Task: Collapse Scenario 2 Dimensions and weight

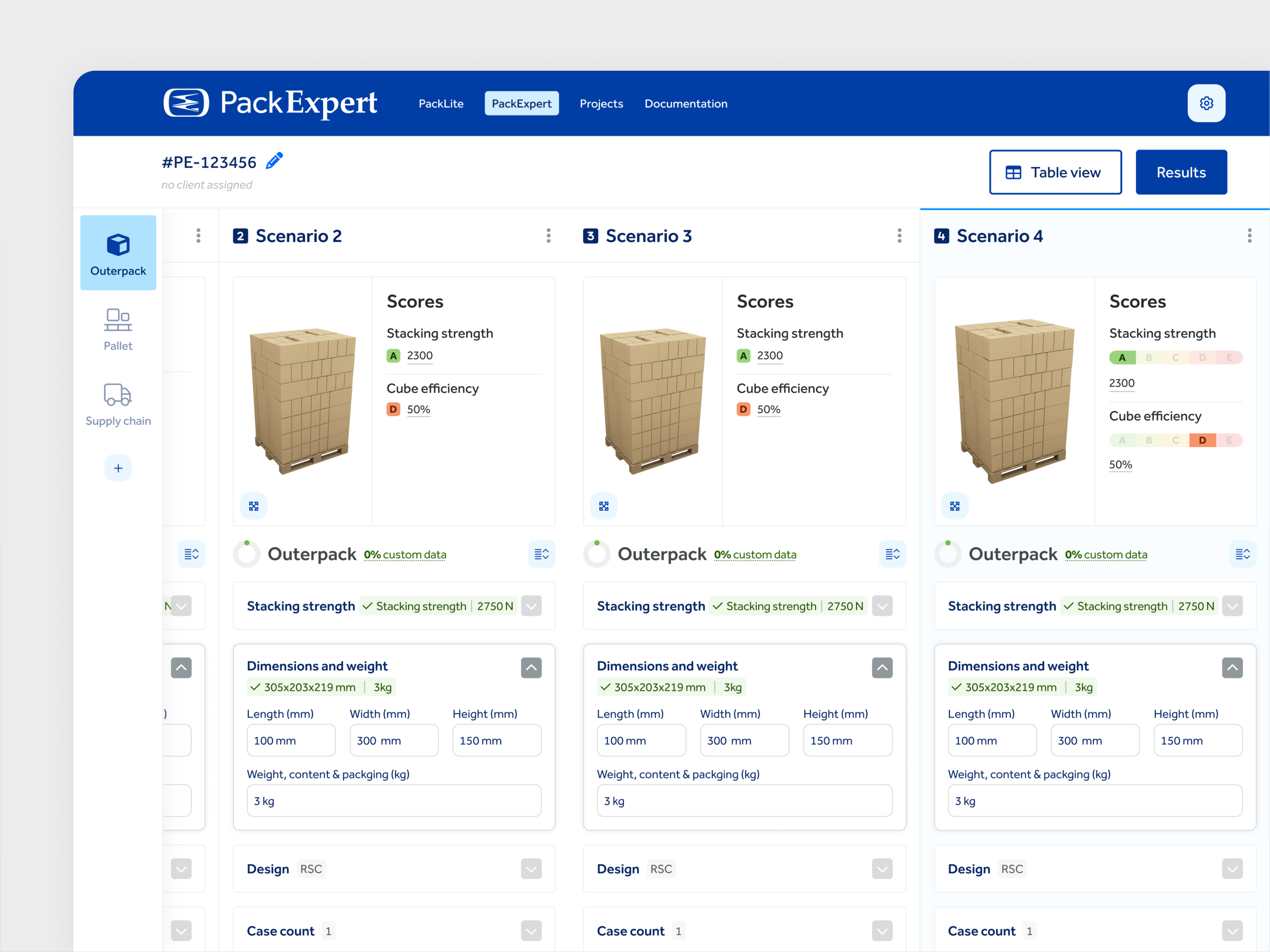Action: coord(531,667)
